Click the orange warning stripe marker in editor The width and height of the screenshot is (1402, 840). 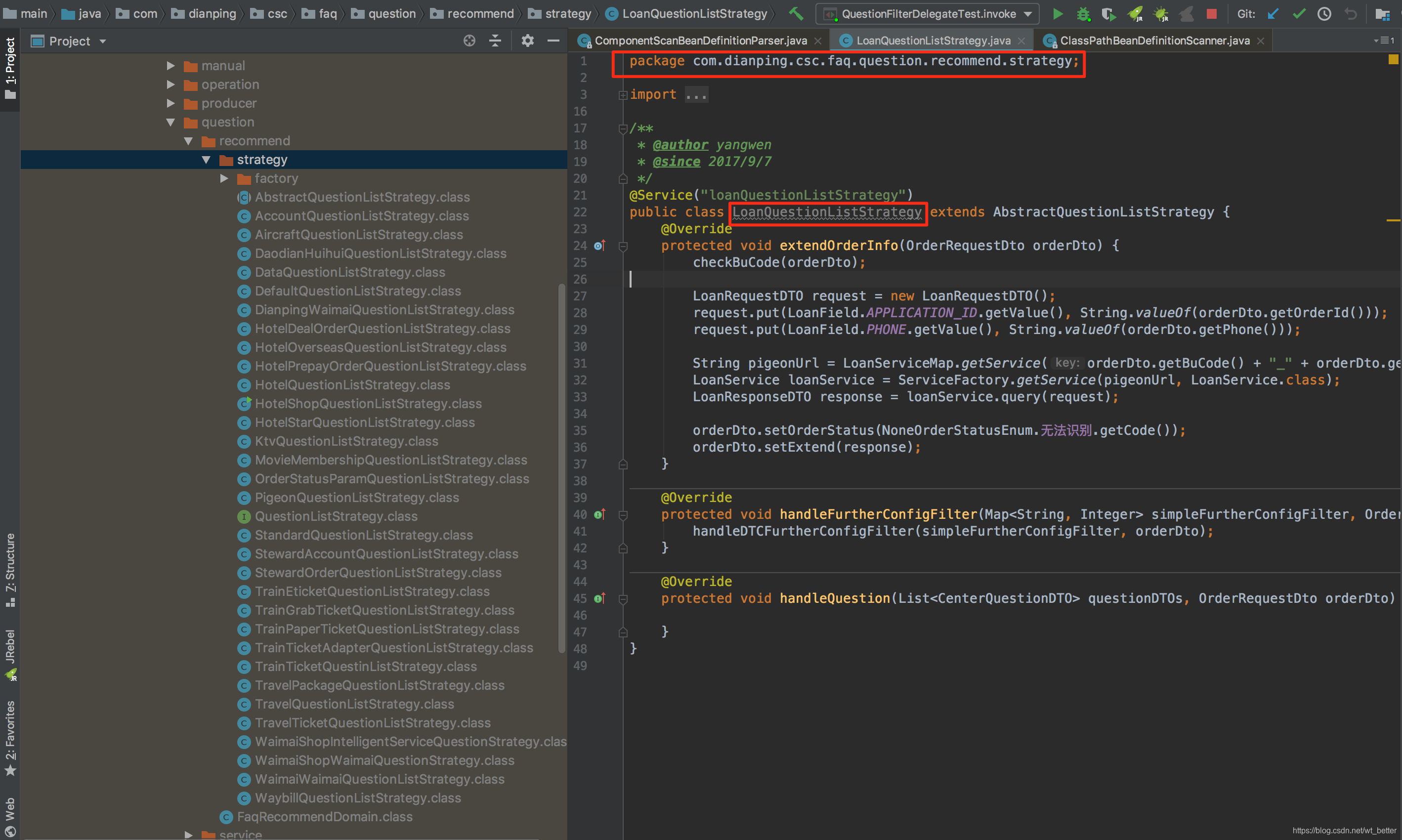click(1393, 219)
